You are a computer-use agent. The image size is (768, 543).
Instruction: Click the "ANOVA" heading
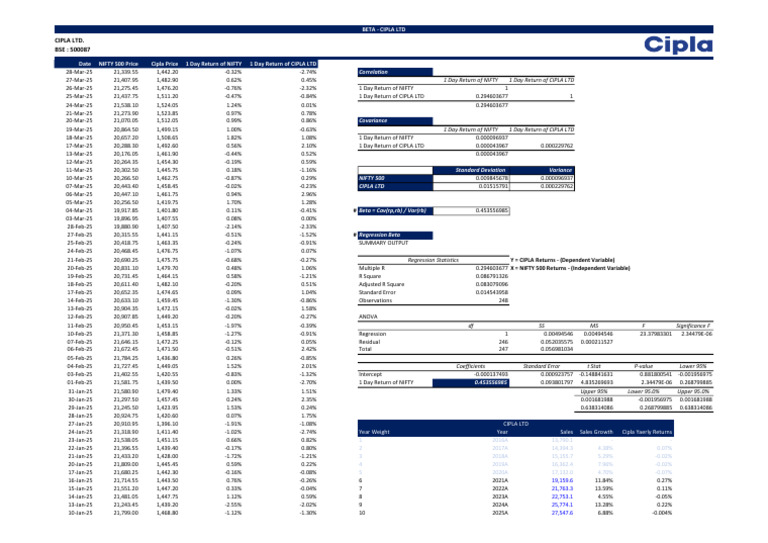pos(368,317)
